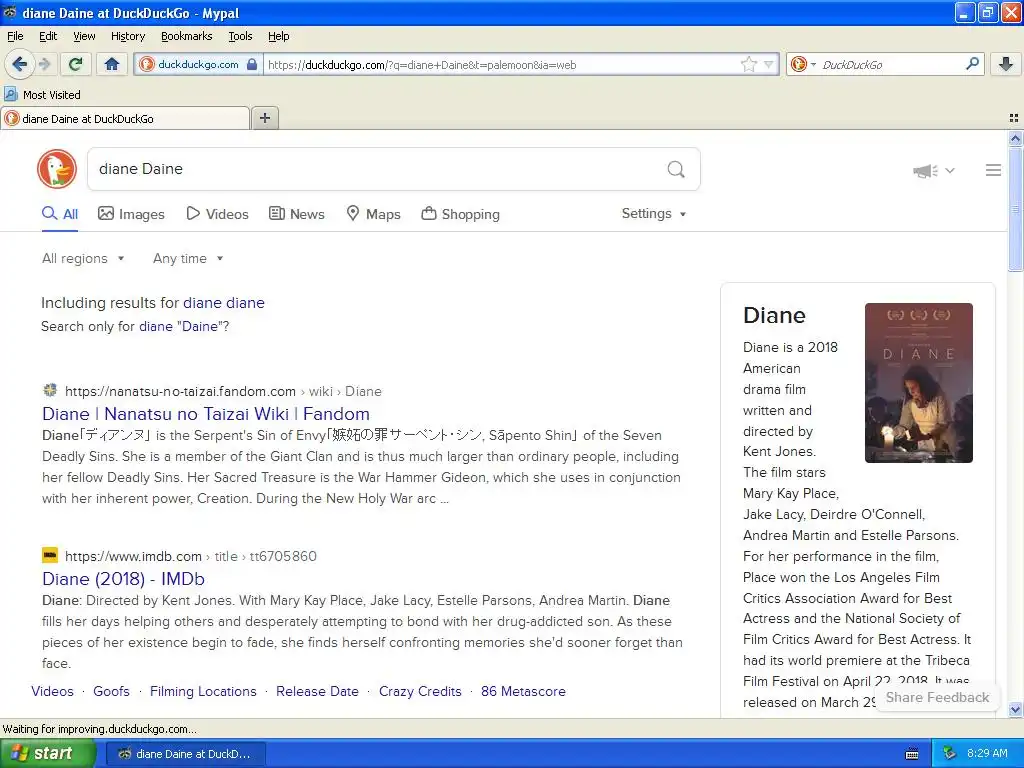Click the Forward navigation arrow
The image size is (1024, 768).
44,64
